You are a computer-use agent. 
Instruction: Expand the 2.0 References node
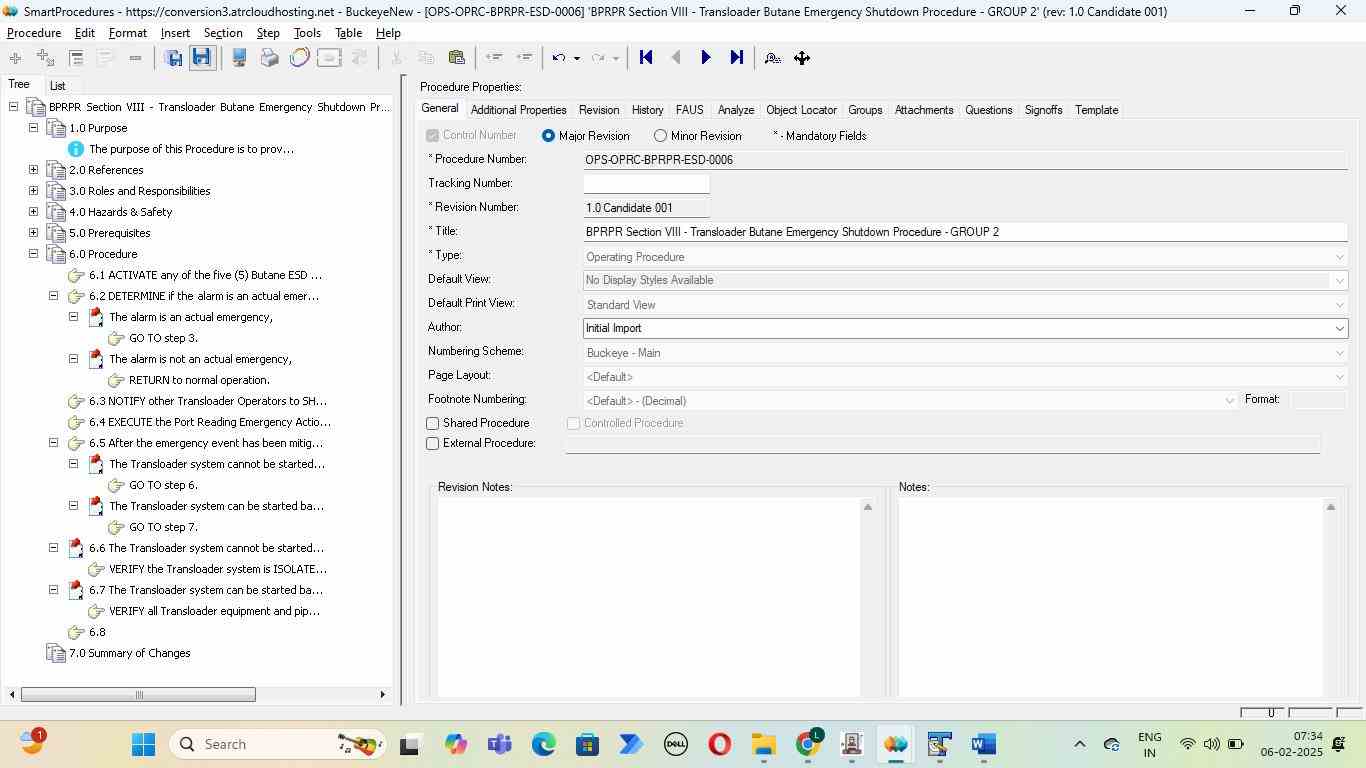click(x=33, y=170)
